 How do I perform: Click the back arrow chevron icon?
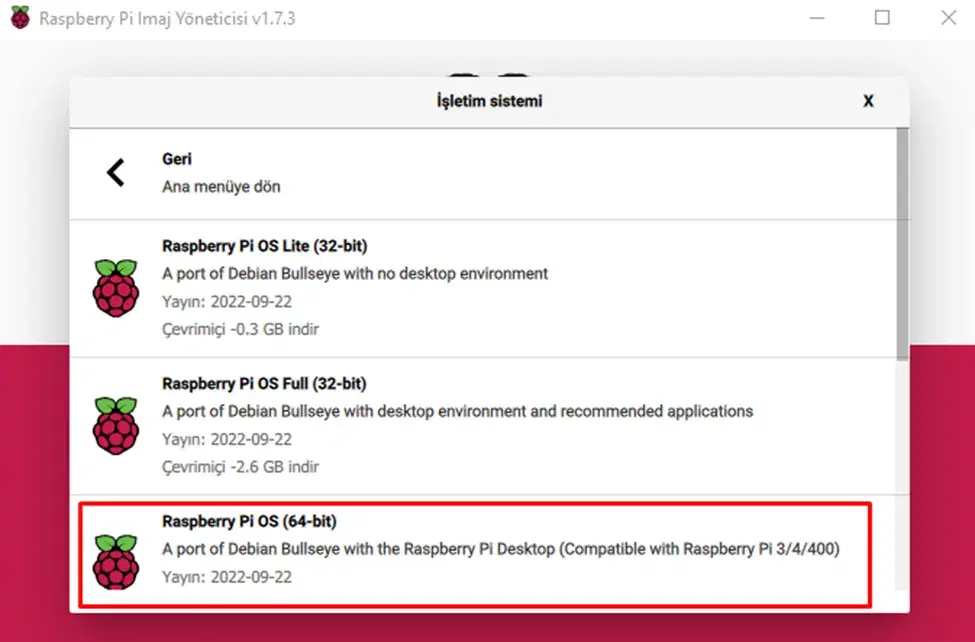click(116, 172)
